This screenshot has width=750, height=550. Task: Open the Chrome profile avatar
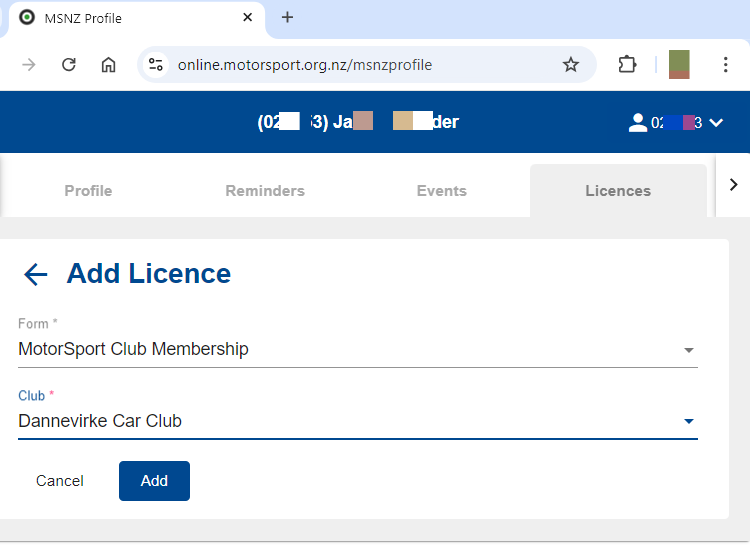pos(679,65)
